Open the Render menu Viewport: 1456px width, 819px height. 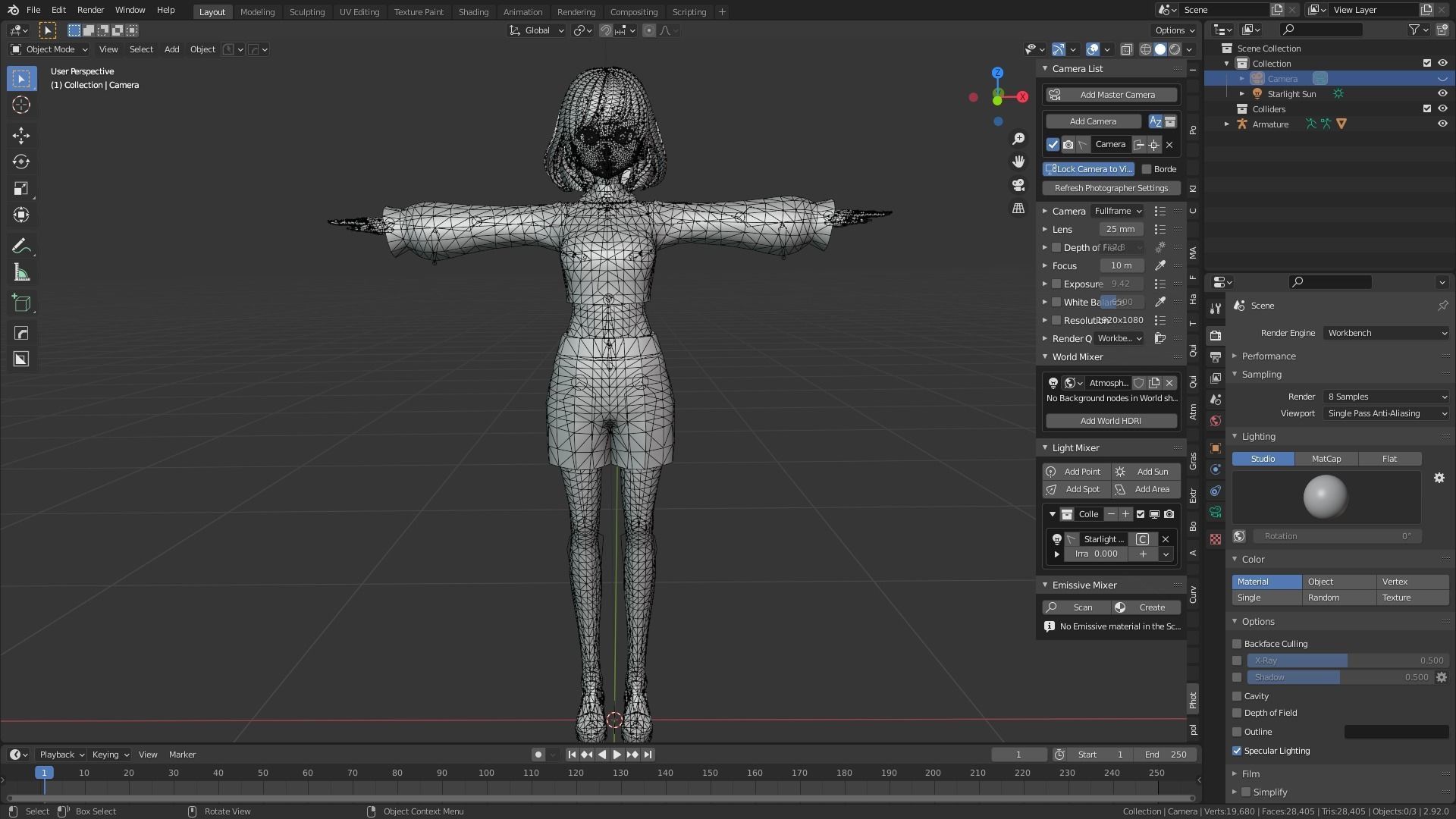coord(90,10)
